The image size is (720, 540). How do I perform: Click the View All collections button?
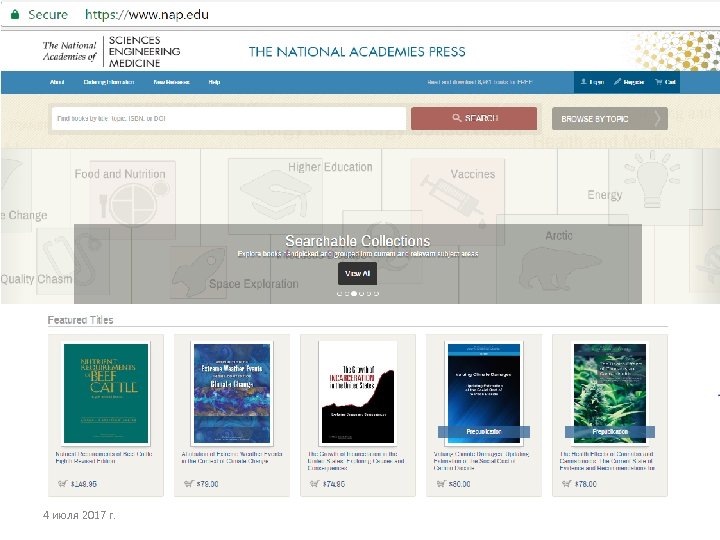pos(357,273)
